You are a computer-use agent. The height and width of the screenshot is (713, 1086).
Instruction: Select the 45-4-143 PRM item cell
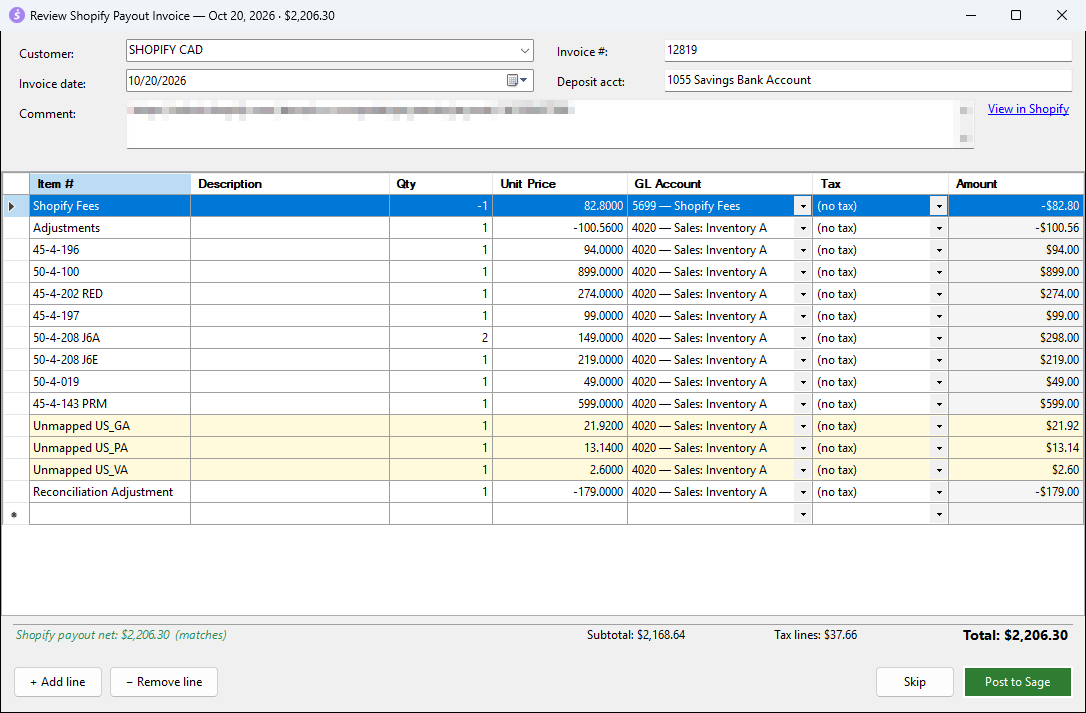109,403
